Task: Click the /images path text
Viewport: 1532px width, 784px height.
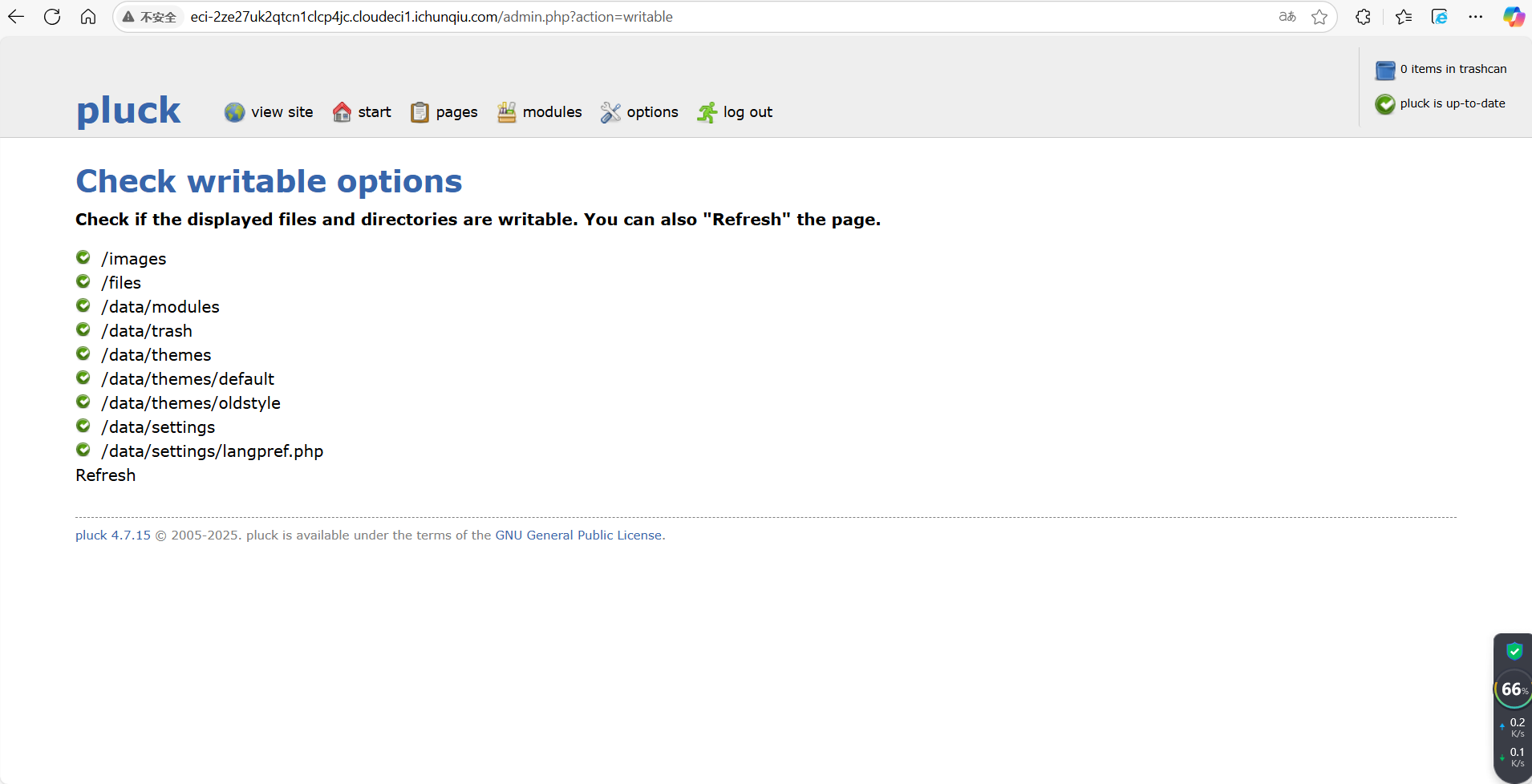Action: tap(134, 259)
